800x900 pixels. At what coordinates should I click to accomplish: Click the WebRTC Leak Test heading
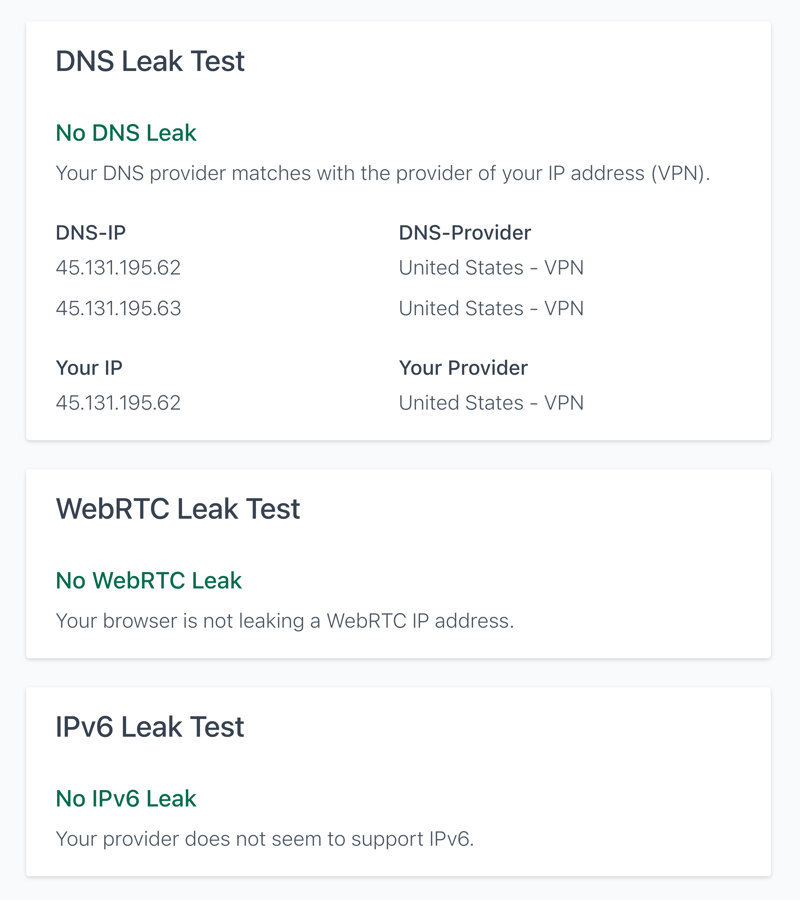coord(177,509)
